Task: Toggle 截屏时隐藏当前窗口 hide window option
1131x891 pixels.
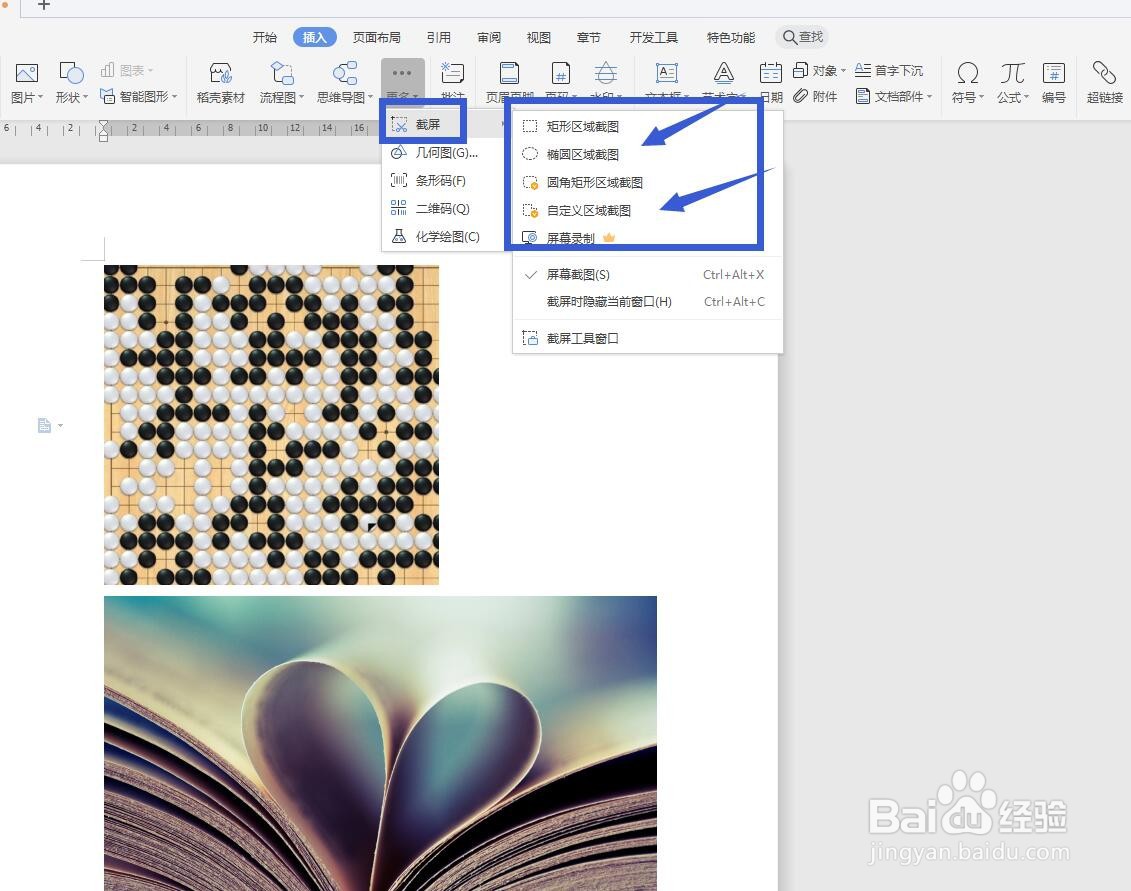Action: [610, 301]
